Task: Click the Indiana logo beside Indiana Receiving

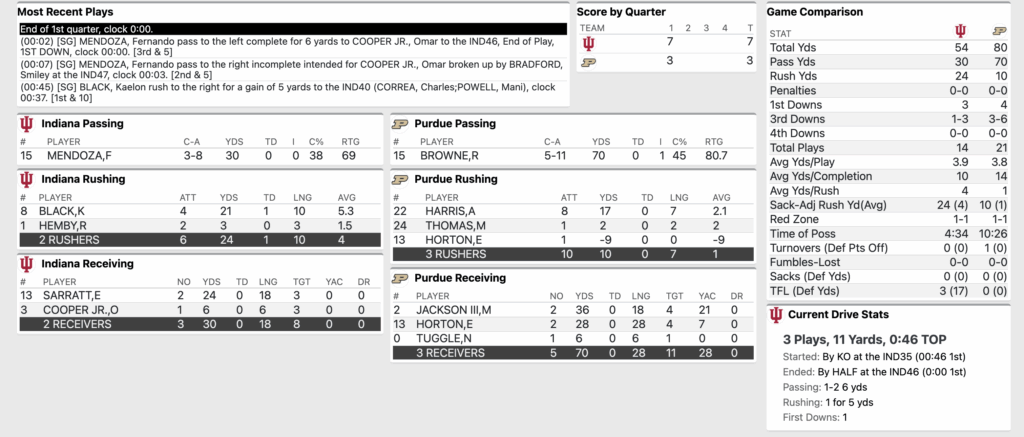Action: tap(26, 263)
